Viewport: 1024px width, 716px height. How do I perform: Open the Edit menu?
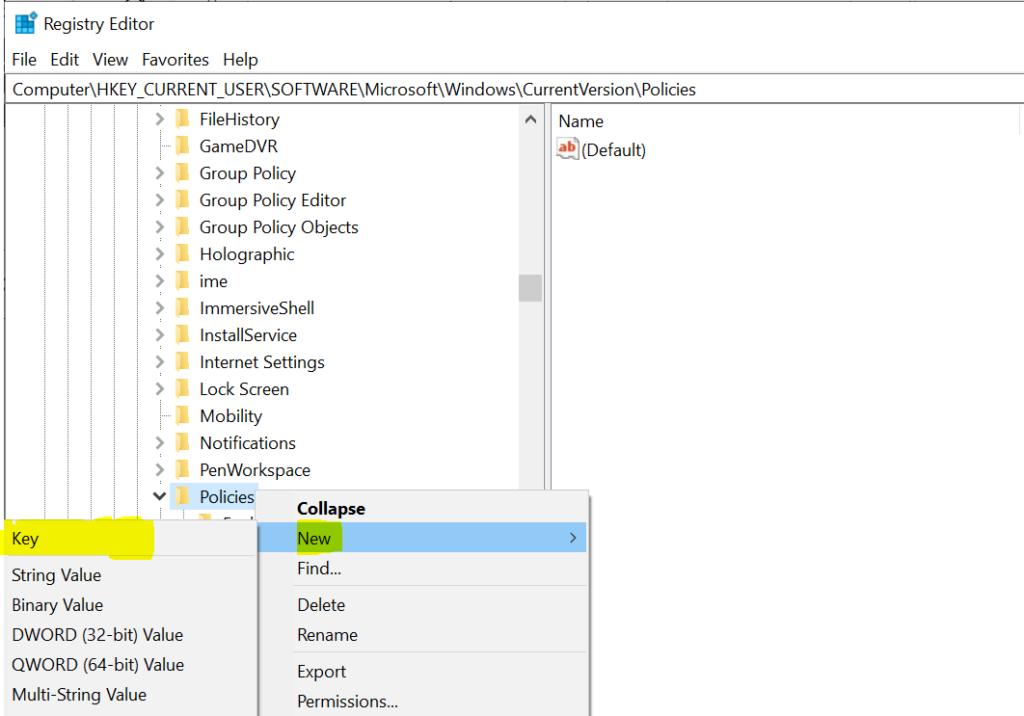(65, 59)
